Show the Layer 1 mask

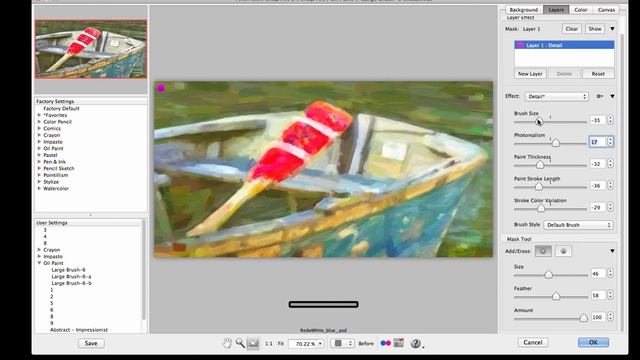595,29
